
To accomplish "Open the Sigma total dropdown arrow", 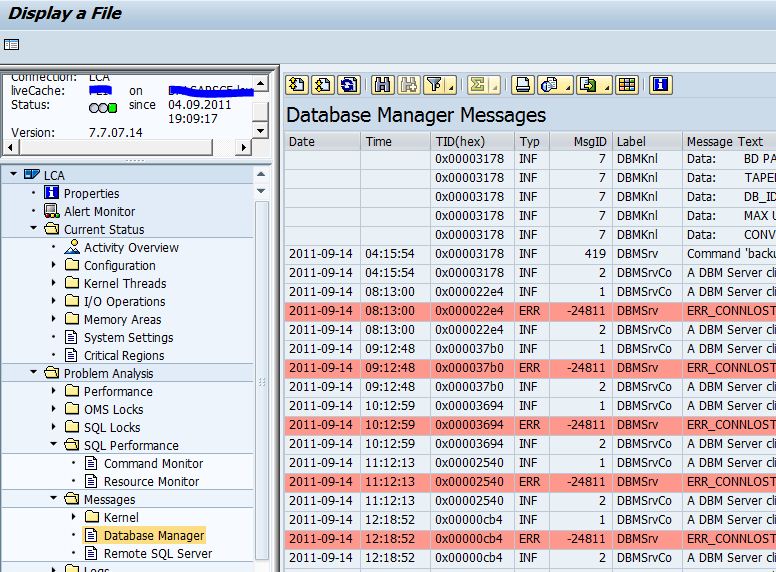I will (x=494, y=88).
